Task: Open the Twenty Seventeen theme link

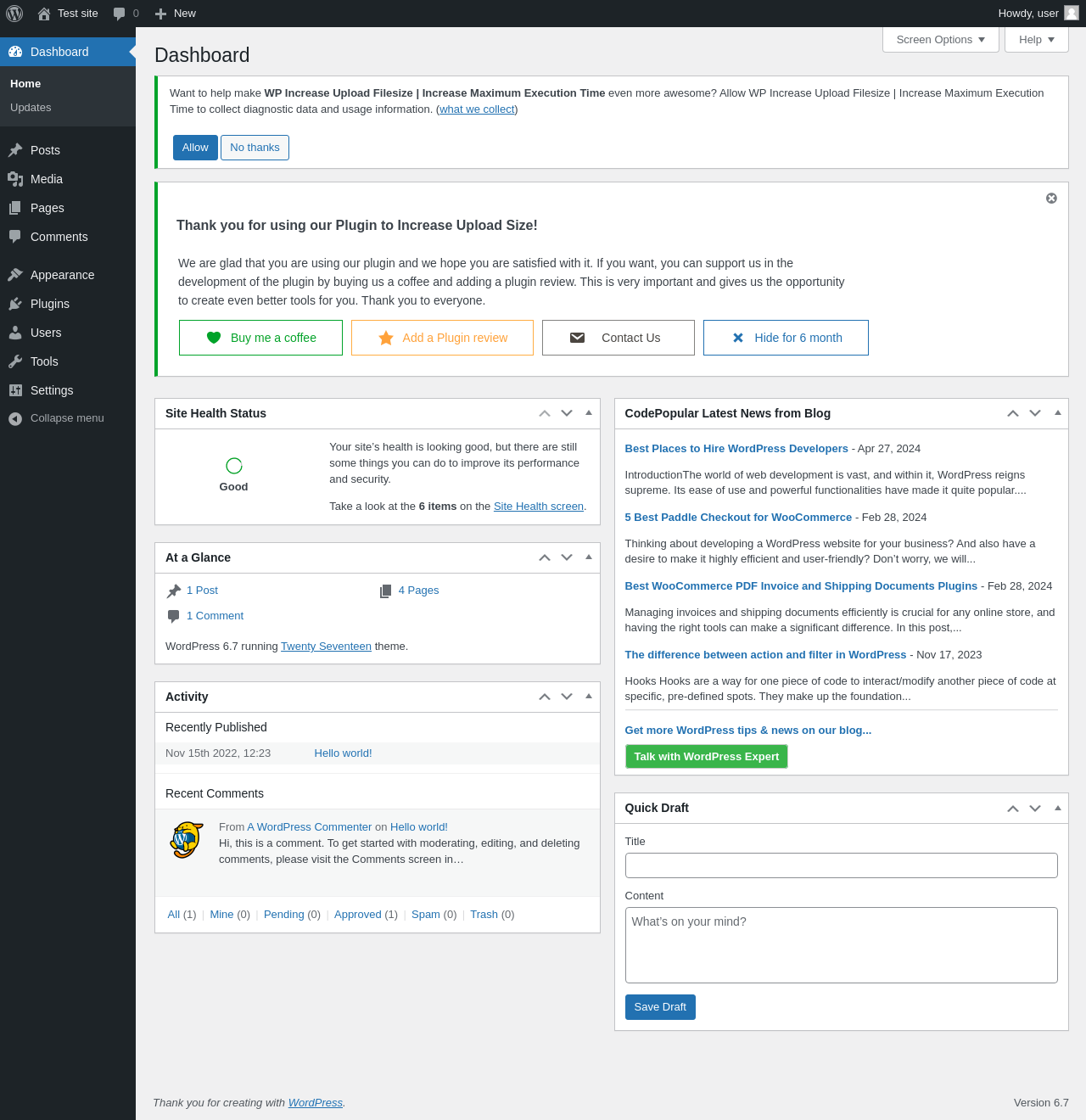Action: click(x=326, y=647)
